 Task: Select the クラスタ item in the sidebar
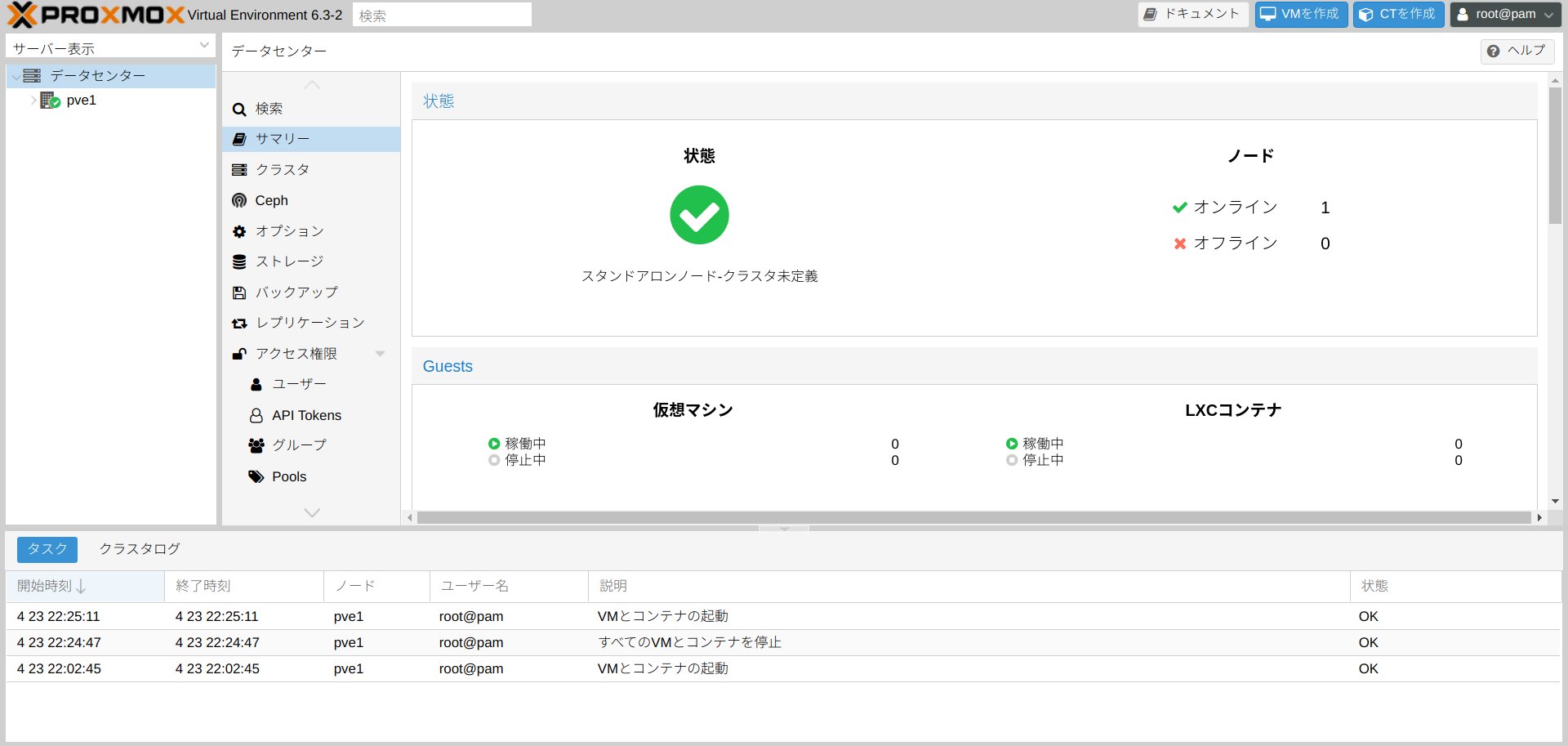coord(282,169)
